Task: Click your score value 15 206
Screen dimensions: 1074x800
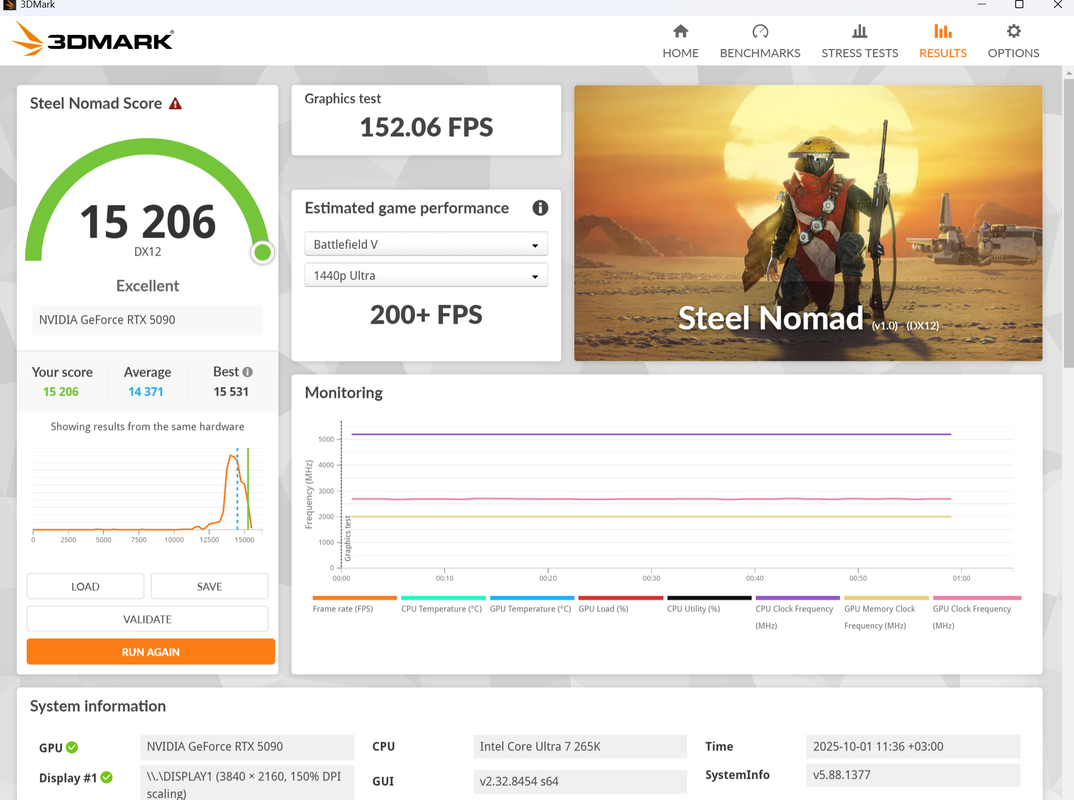Action: point(61,392)
